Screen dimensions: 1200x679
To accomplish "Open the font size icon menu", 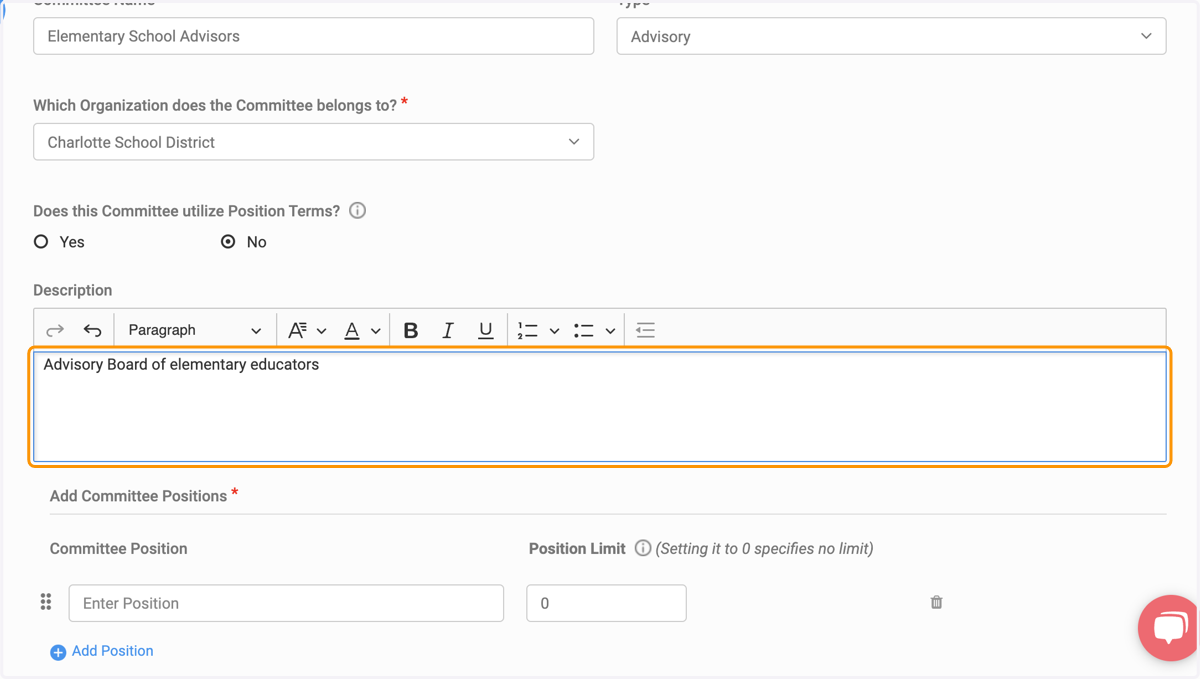I will pos(297,330).
